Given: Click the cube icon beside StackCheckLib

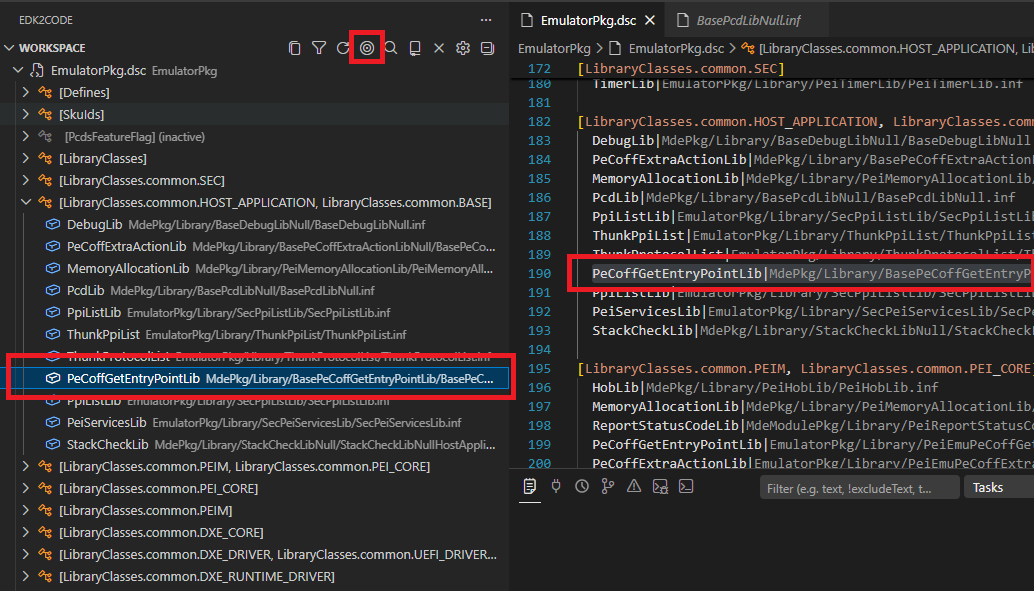Looking at the screenshot, I should tap(53, 445).
